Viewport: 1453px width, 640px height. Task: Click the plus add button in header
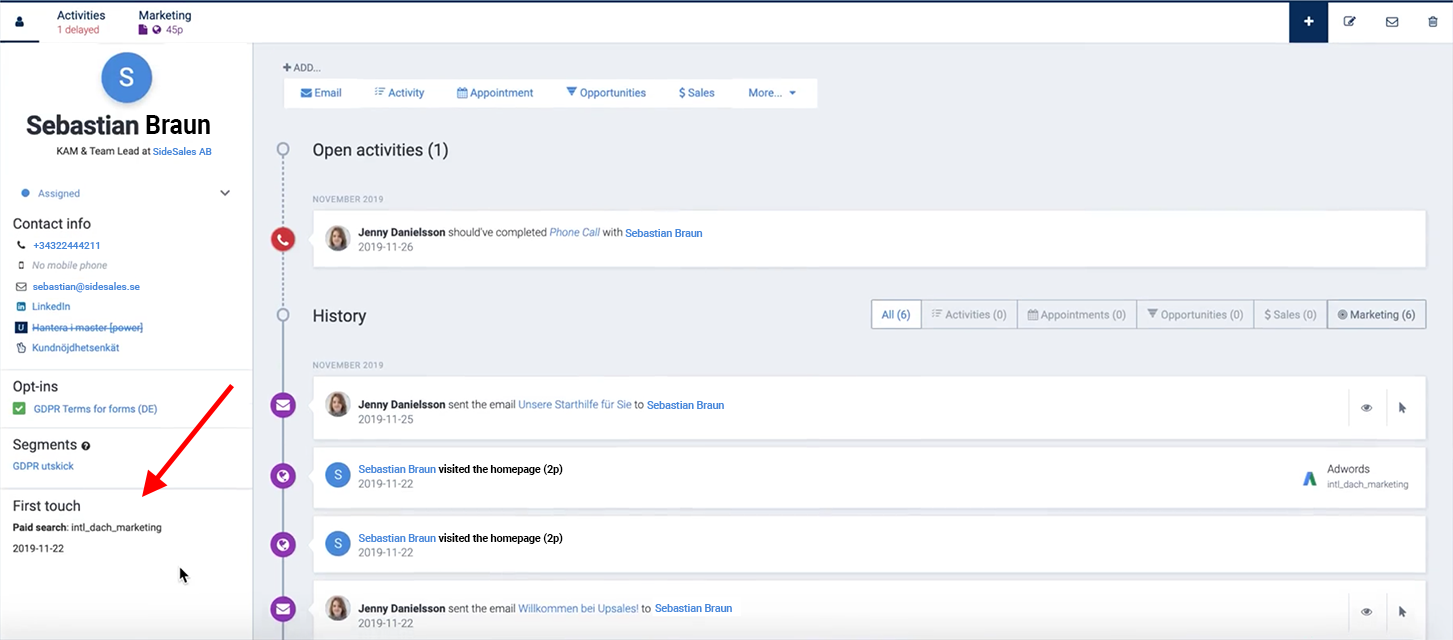(1308, 22)
